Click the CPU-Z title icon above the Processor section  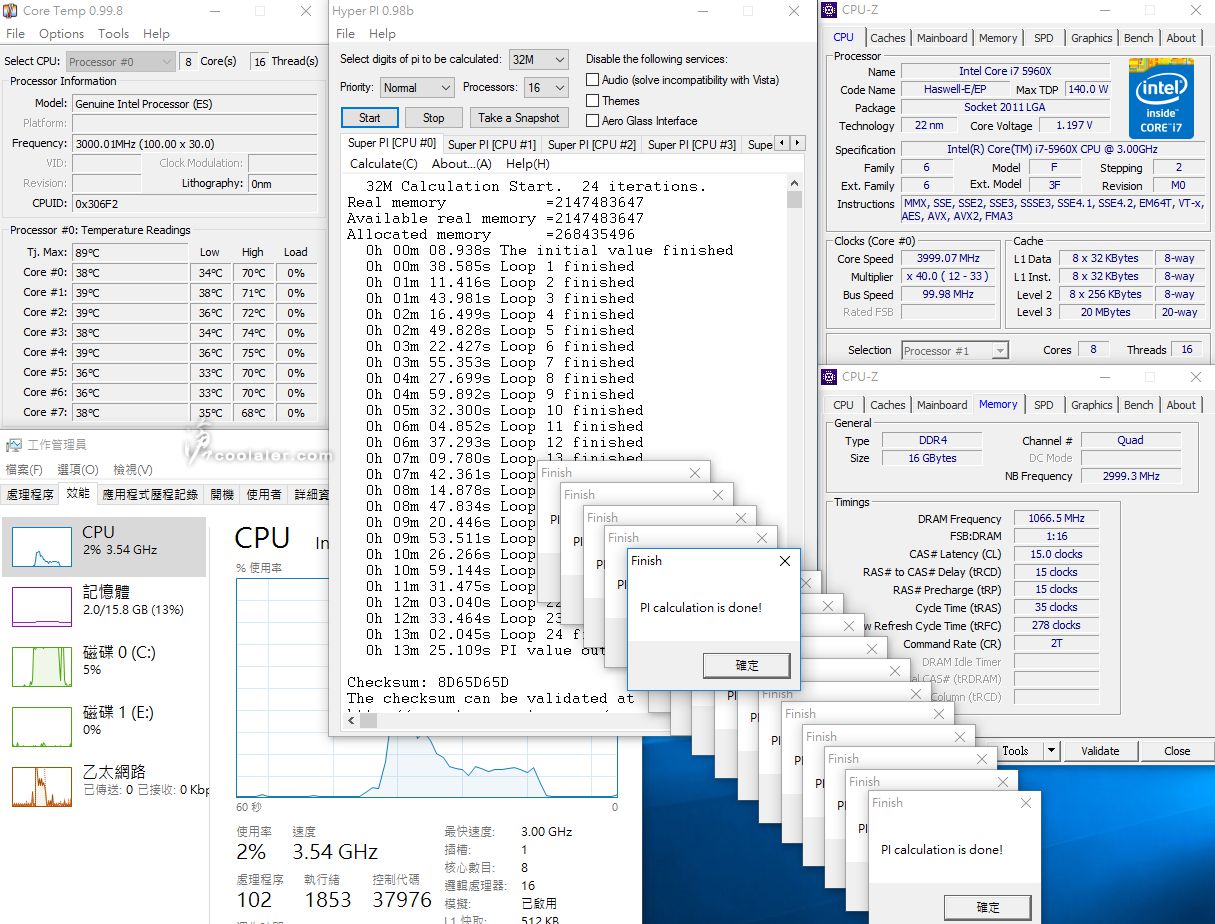[x=829, y=11]
